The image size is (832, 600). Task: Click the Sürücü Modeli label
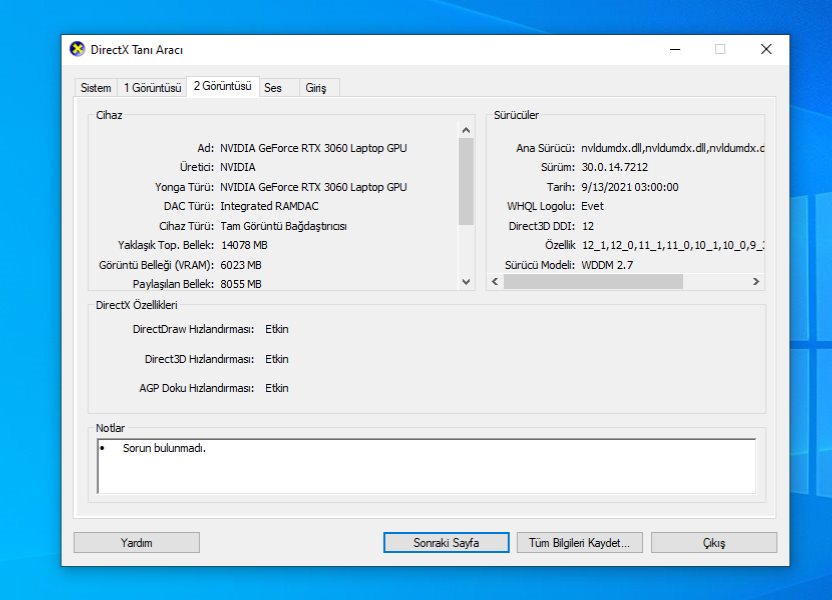tap(540, 265)
